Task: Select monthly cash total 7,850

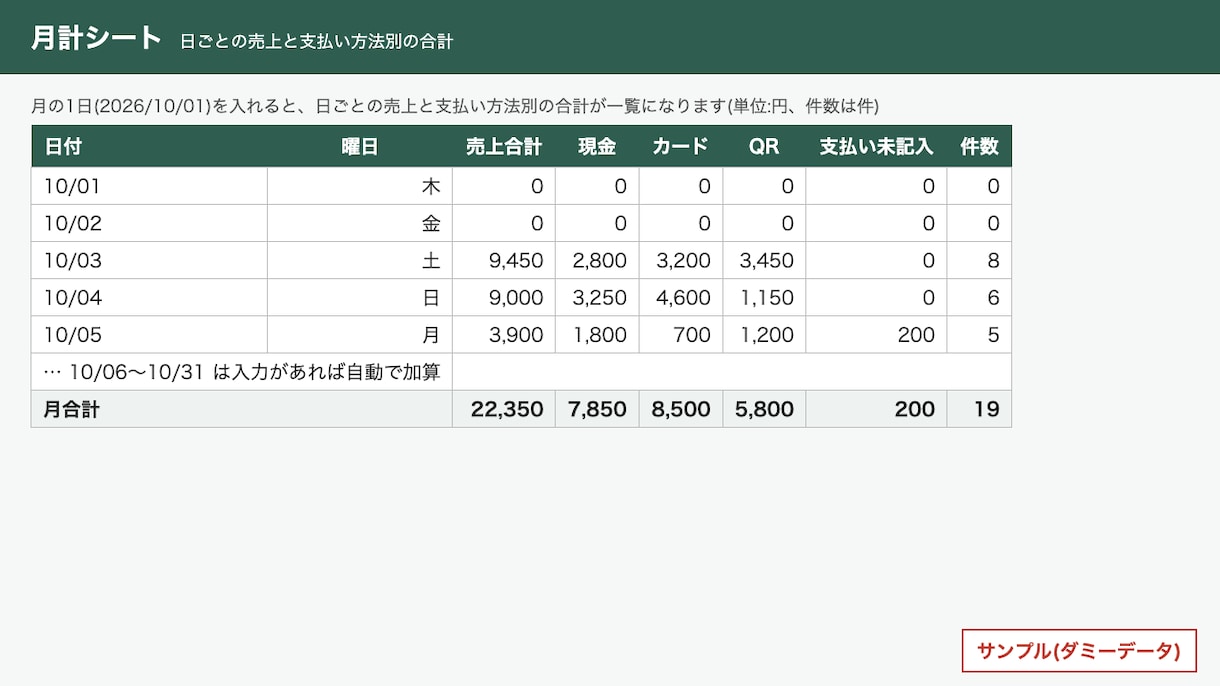Action: (597, 409)
